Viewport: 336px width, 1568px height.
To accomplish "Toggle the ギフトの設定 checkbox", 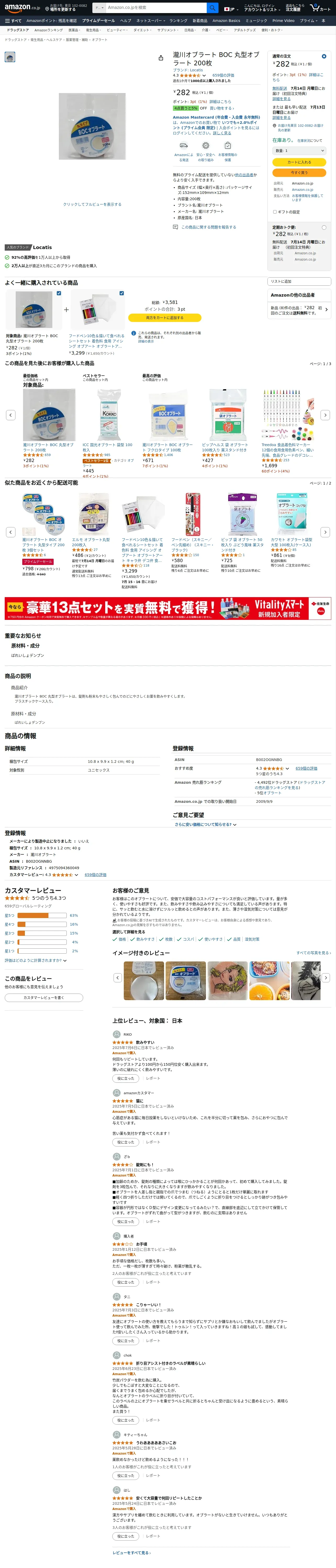I will pos(275,212).
